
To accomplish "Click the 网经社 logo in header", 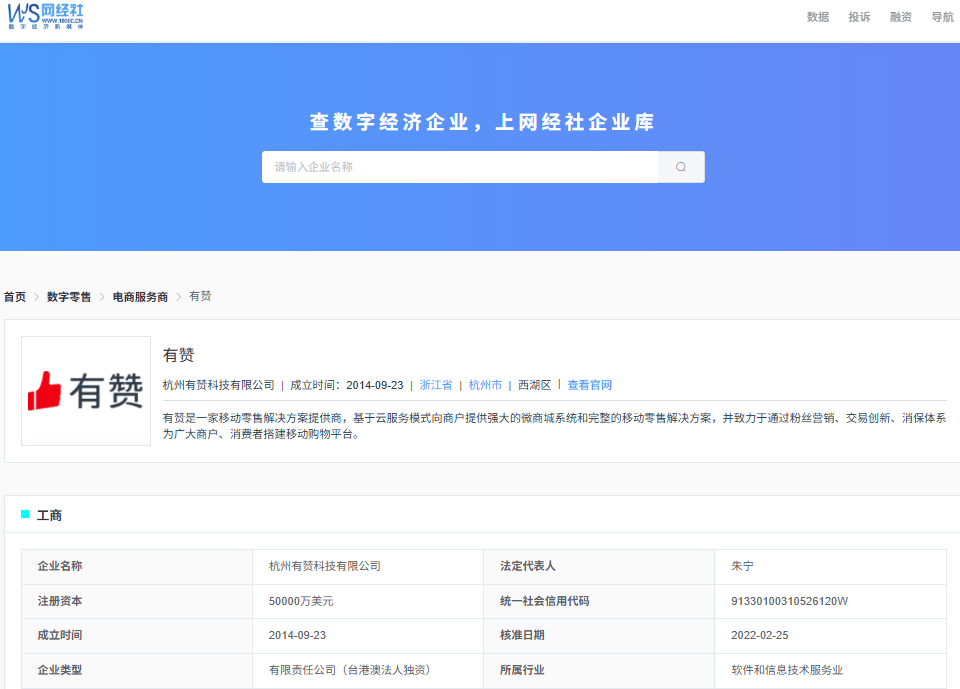I will [x=46, y=15].
